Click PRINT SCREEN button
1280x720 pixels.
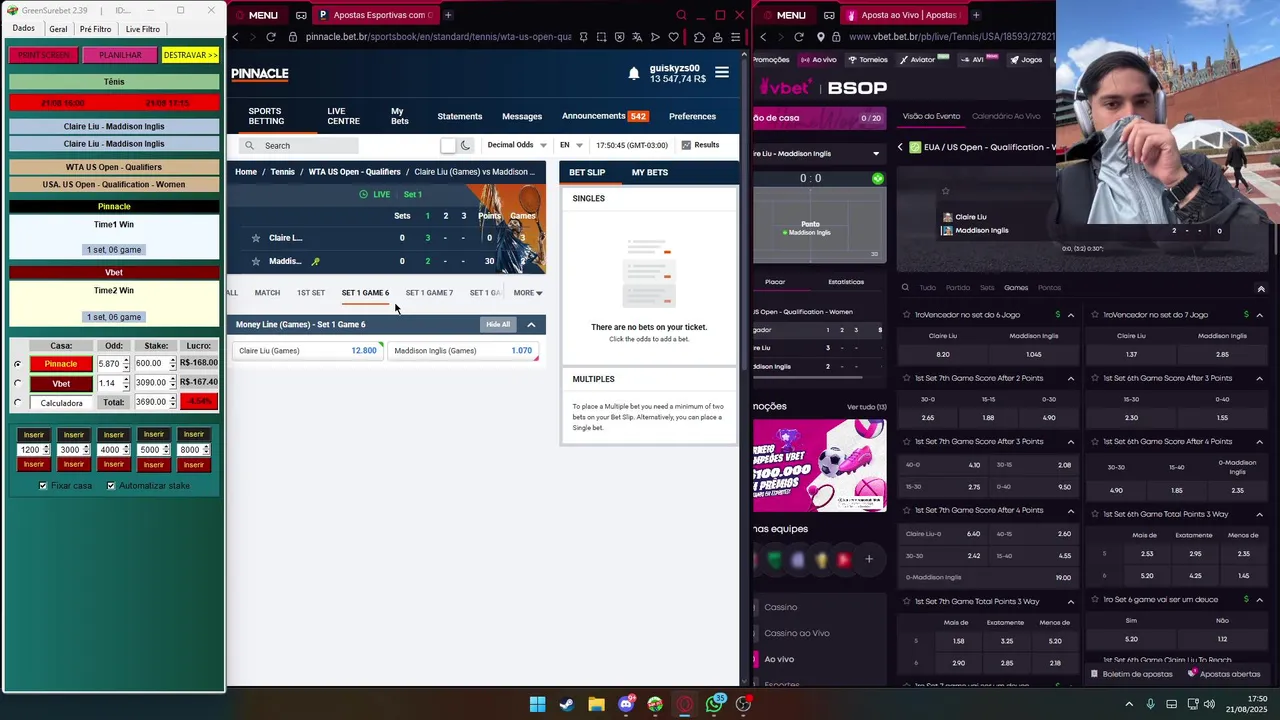[44, 55]
